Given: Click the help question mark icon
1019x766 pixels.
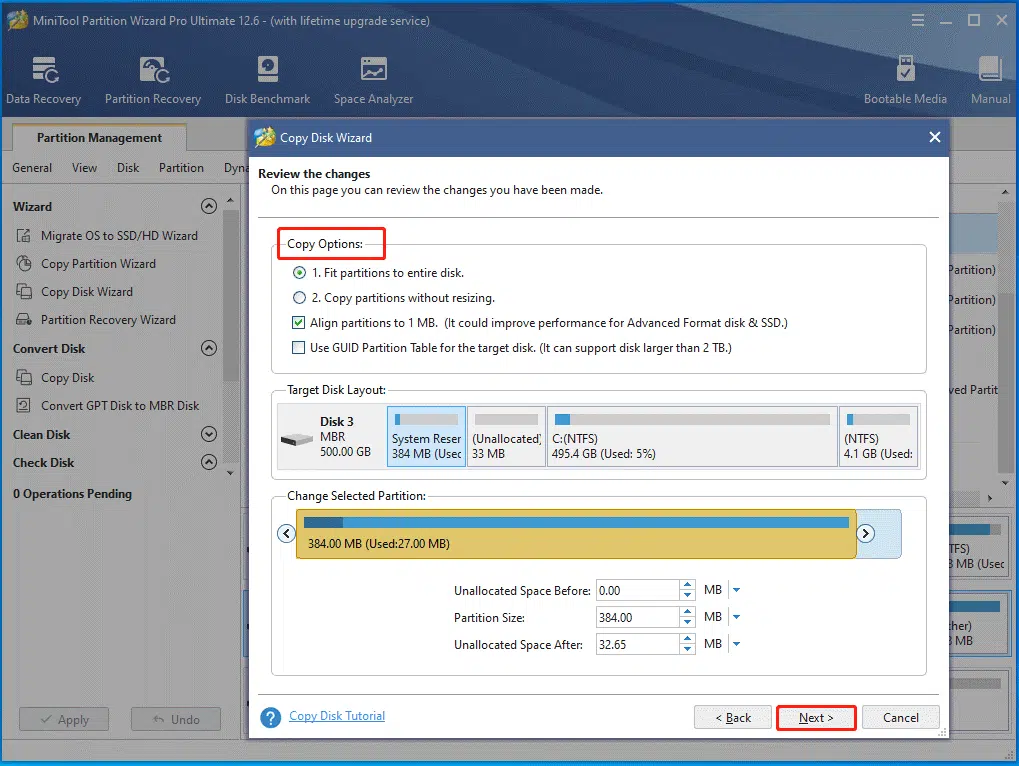Looking at the screenshot, I should pyautogui.click(x=270, y=716).
